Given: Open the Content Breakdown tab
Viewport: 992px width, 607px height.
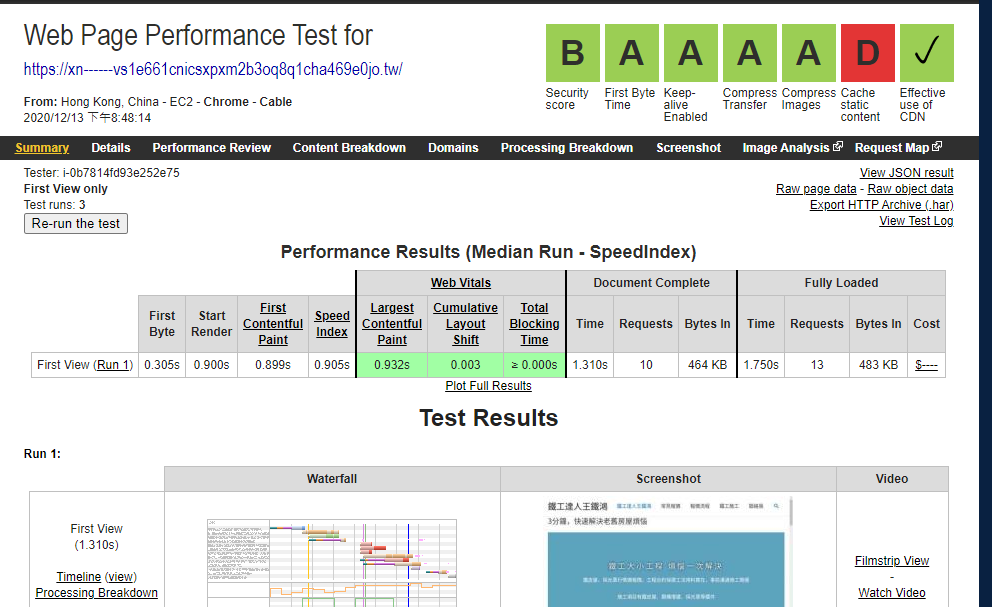Looking at the screenshot, I should (x=349, y=148).
